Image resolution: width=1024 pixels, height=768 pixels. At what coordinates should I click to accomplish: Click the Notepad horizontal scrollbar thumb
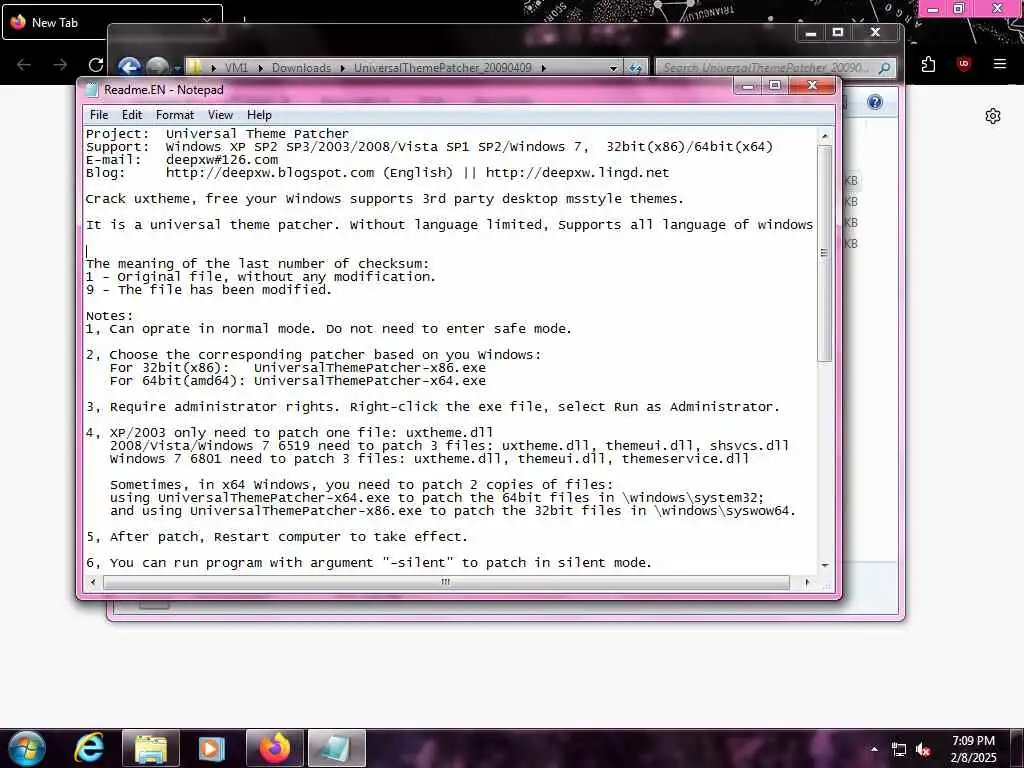(446, 582)
